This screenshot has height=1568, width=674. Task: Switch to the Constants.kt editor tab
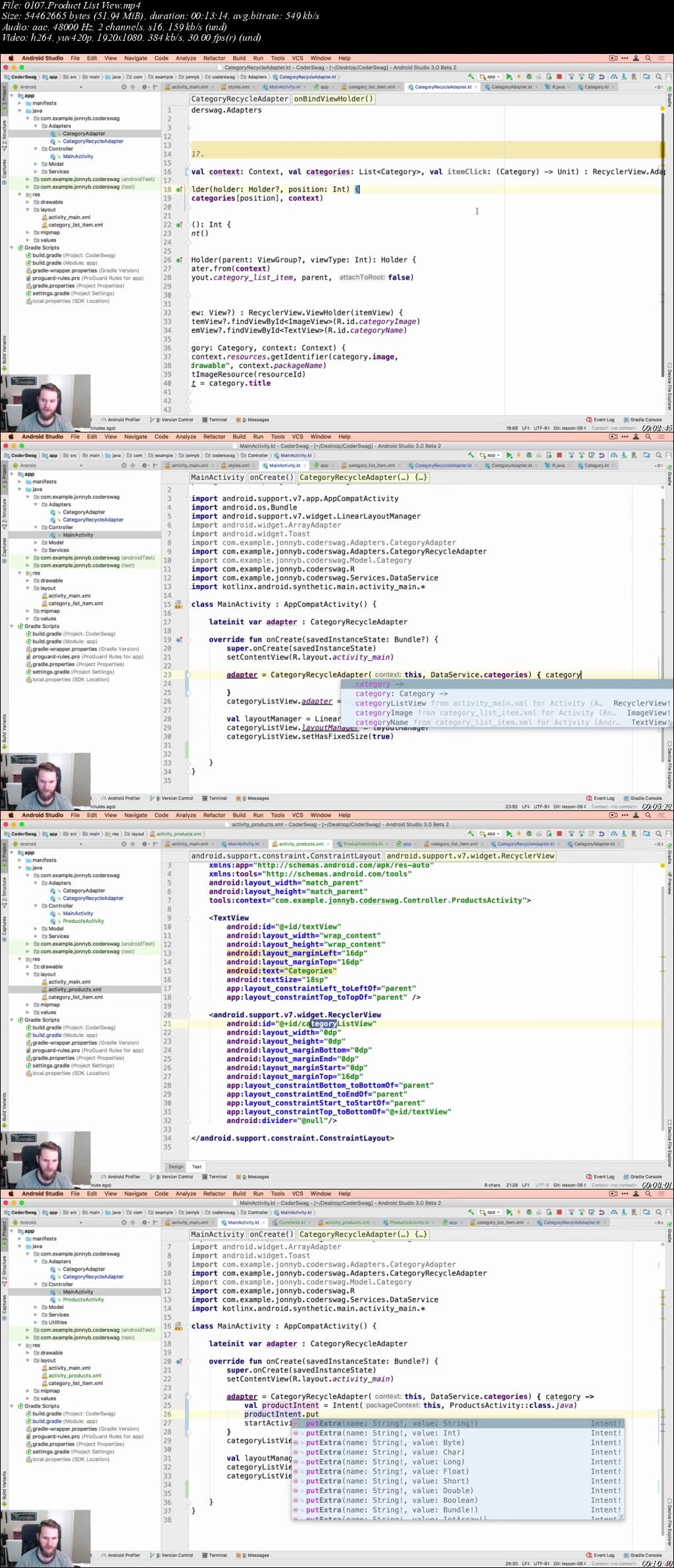coord(292,1222)
